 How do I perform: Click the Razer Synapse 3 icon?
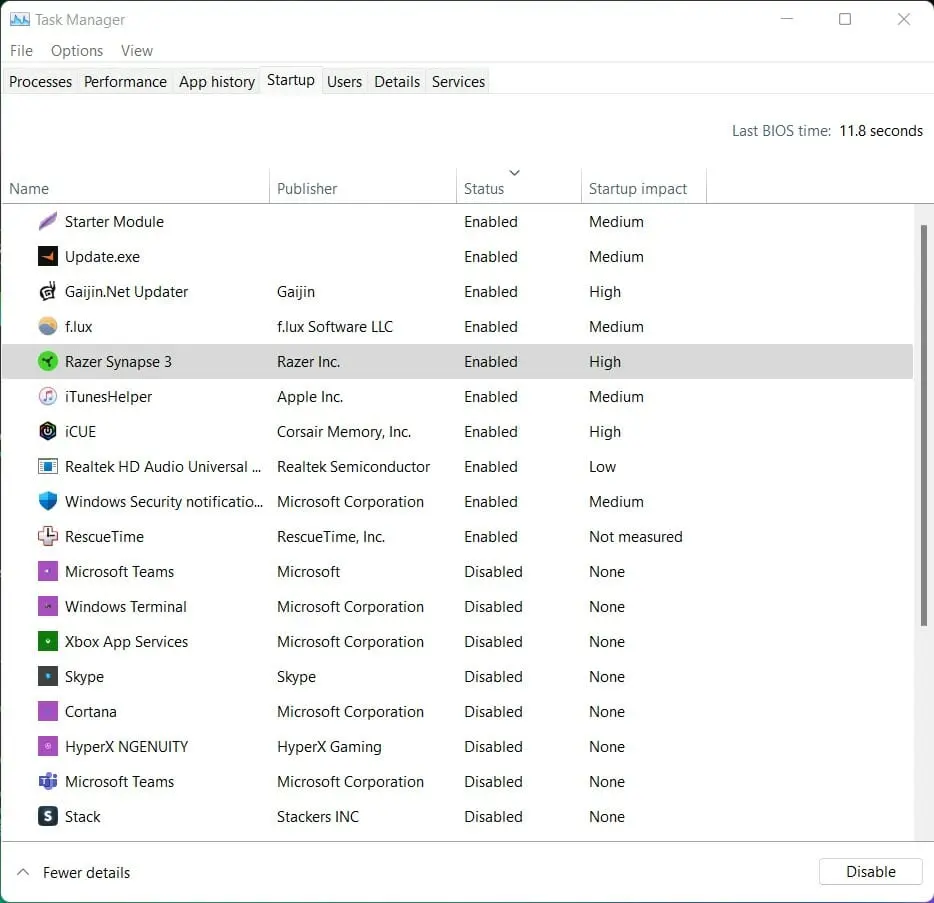pos(48,361)
